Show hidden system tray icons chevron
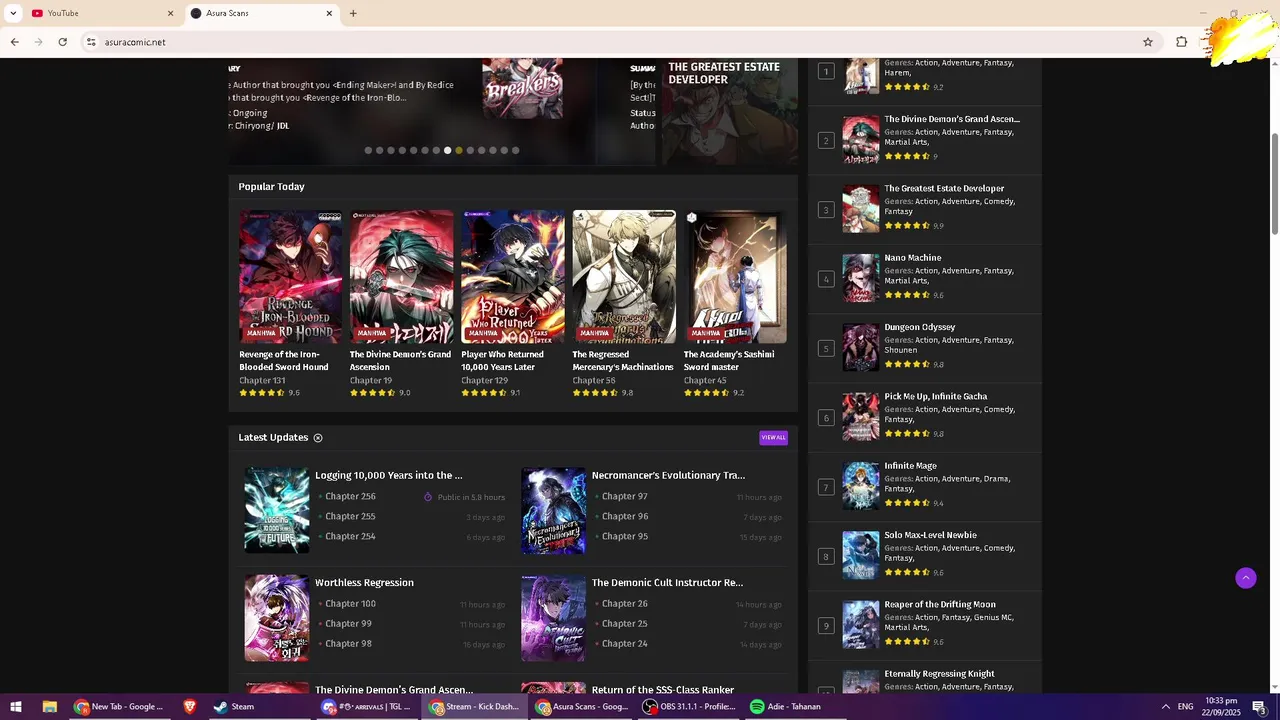1280x720 pixels. coord(1165,707)
